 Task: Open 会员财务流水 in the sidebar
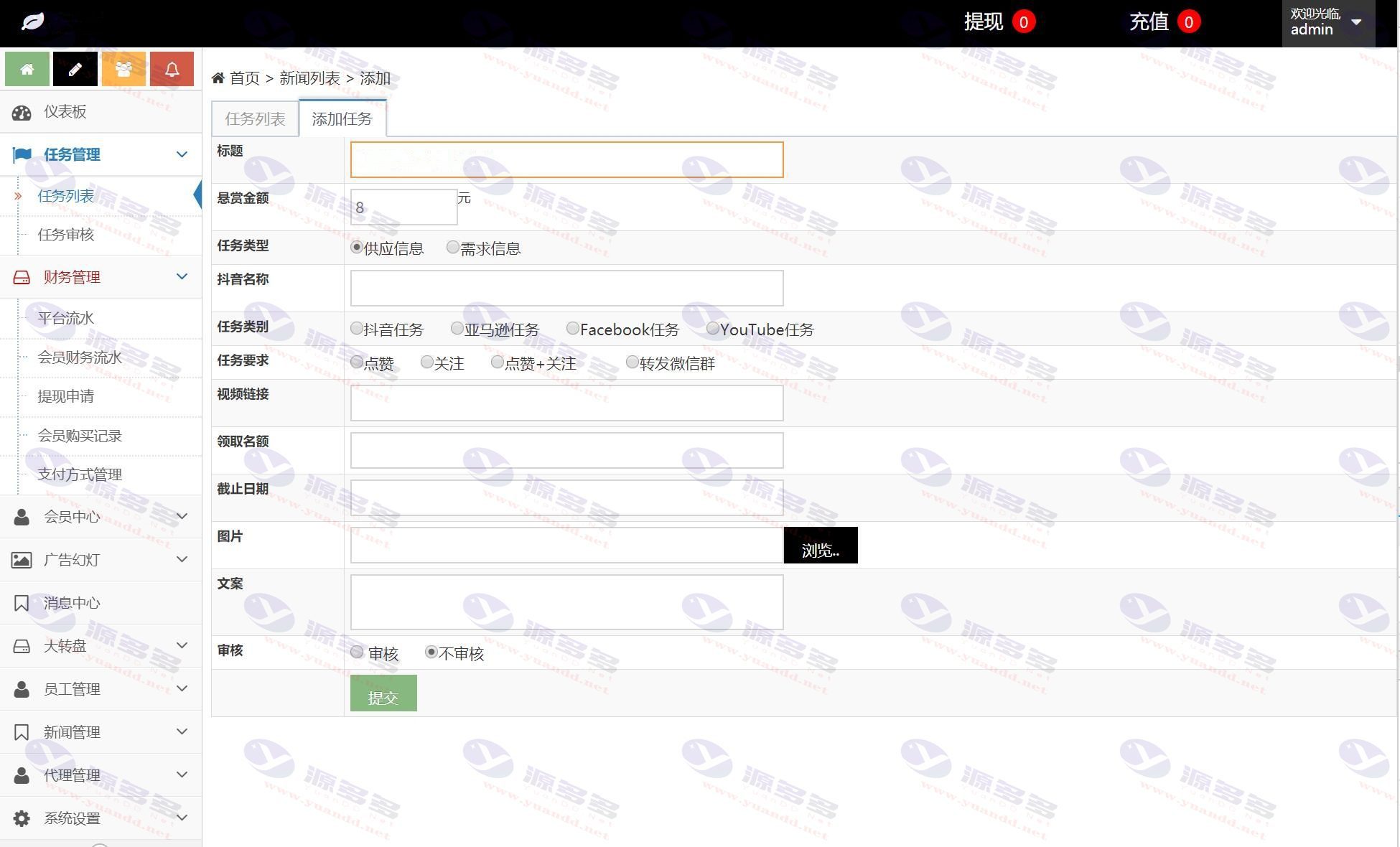point(80,357)
